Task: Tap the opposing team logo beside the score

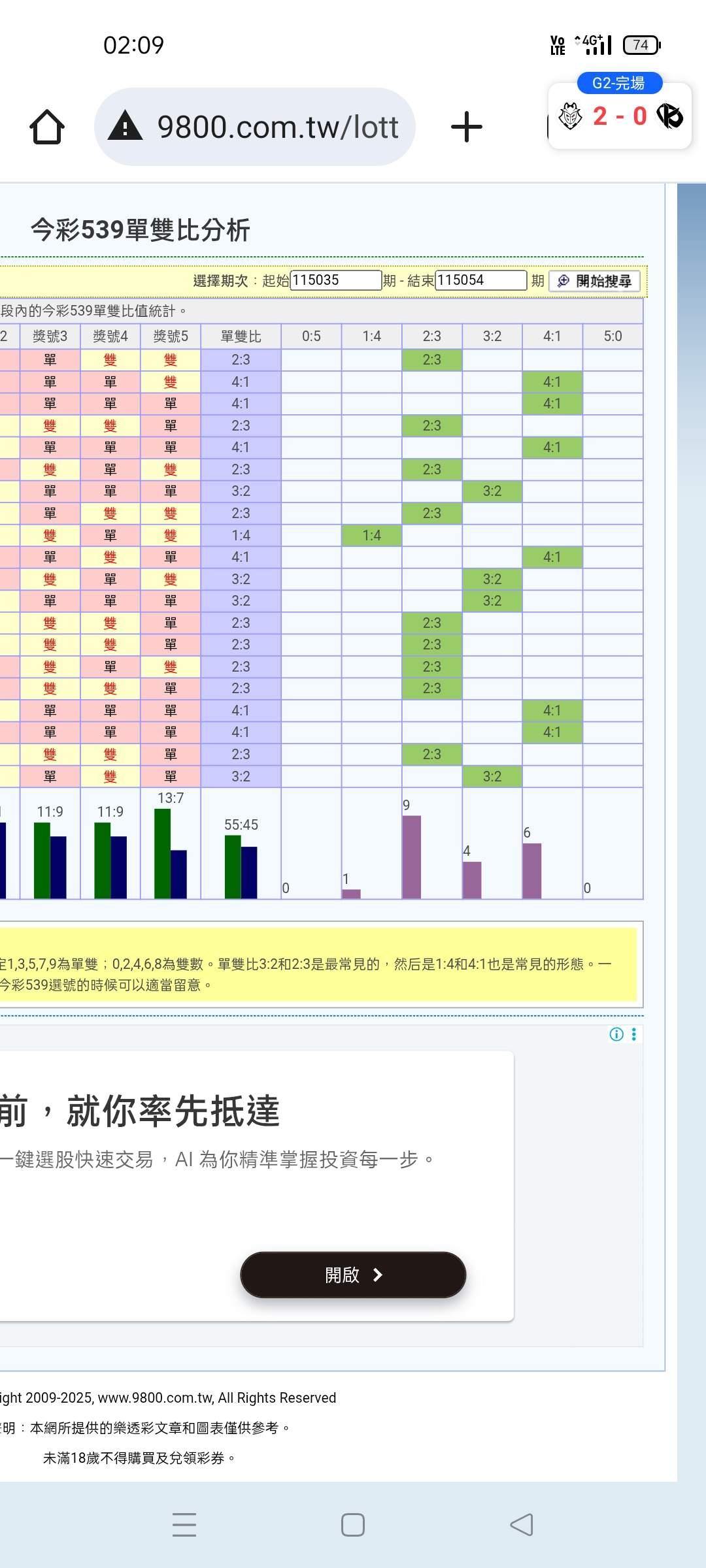Action: (x=670, y=116)
